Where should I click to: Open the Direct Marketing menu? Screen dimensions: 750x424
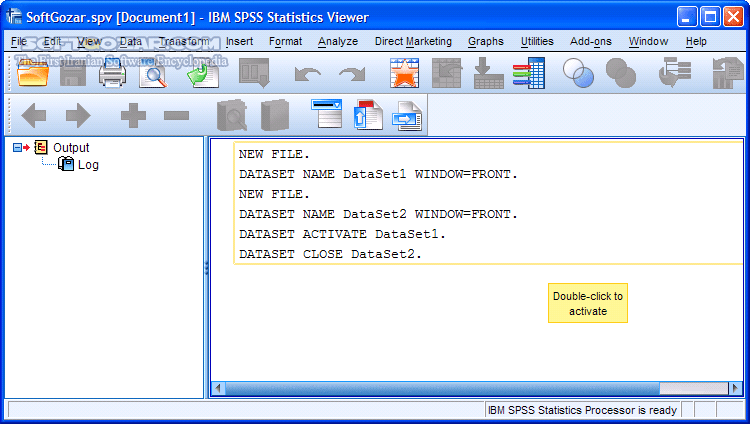(x=413, y=42)
